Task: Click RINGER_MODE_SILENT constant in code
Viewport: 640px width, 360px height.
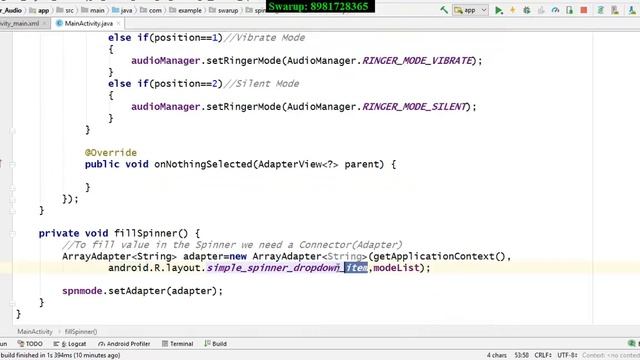Action: [x=414, y=107]
